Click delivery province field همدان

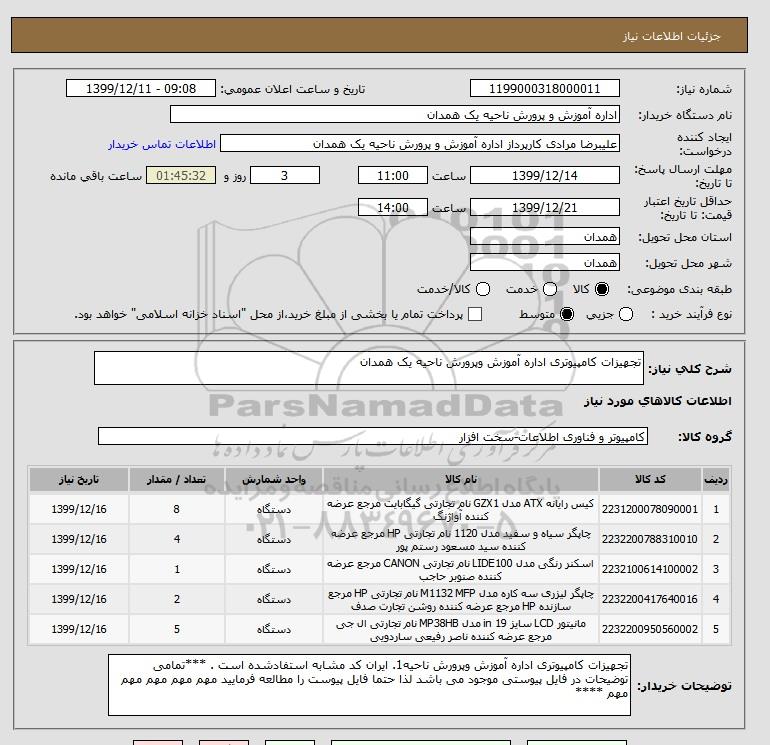545,237
